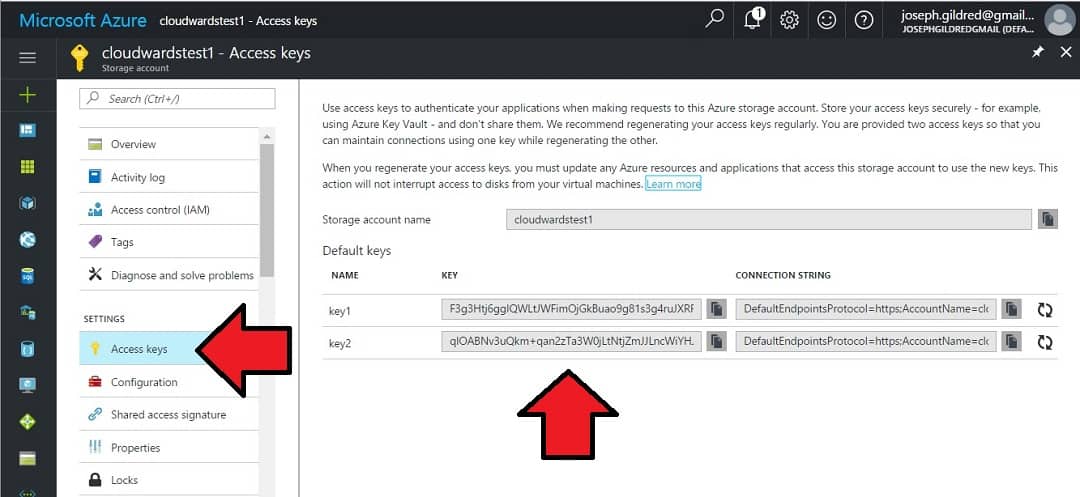The height and width of the screenshot is (497, 1080).
Task: Open Diagnose and solve problems
Action: 169,275
